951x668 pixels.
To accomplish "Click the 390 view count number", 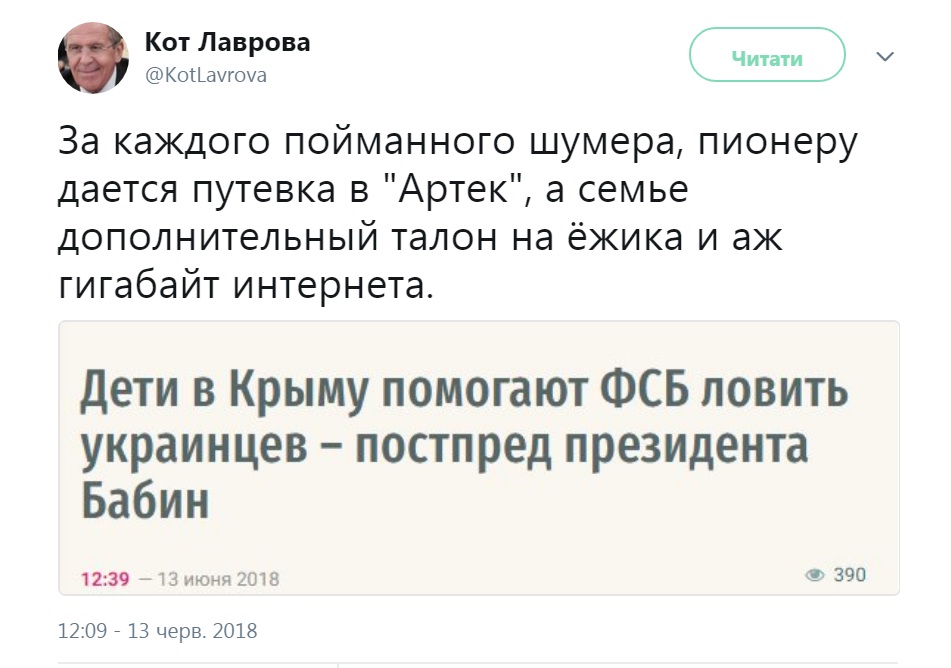I will click(850, 575).
